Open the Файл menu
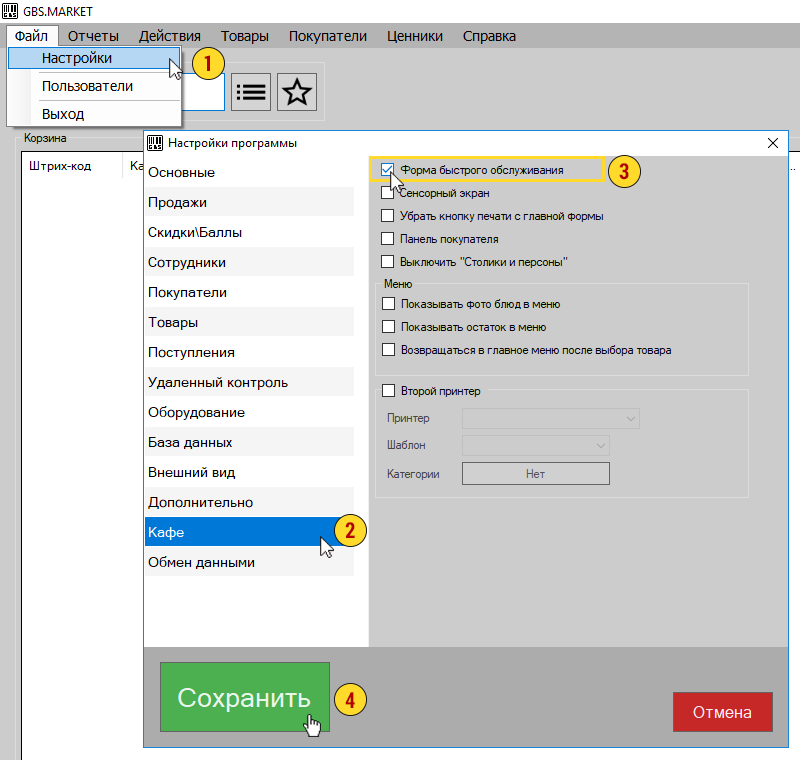This screenshot has height=760, width=800. pos(31,36)
